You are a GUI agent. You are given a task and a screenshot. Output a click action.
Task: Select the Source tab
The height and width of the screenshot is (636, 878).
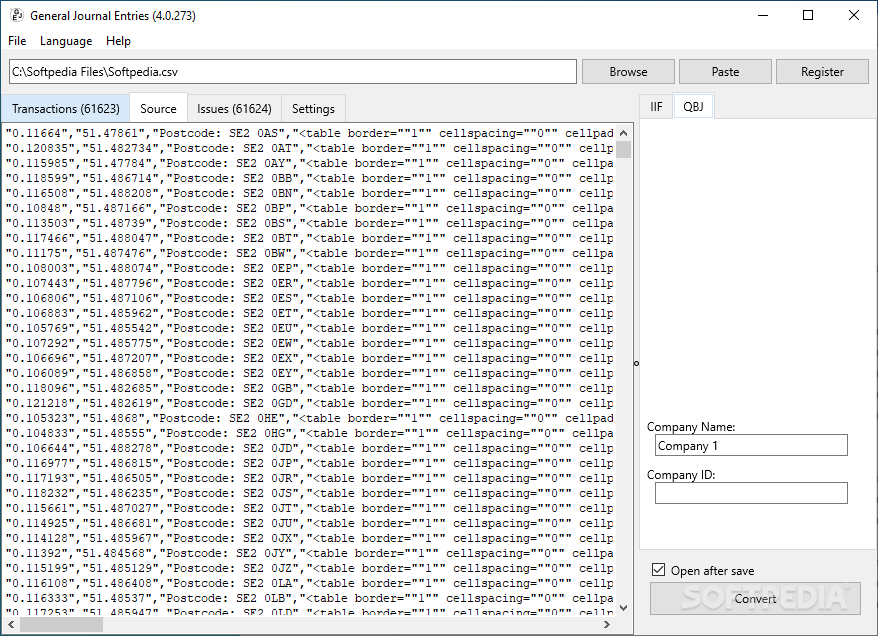click(x=158, y=108)
